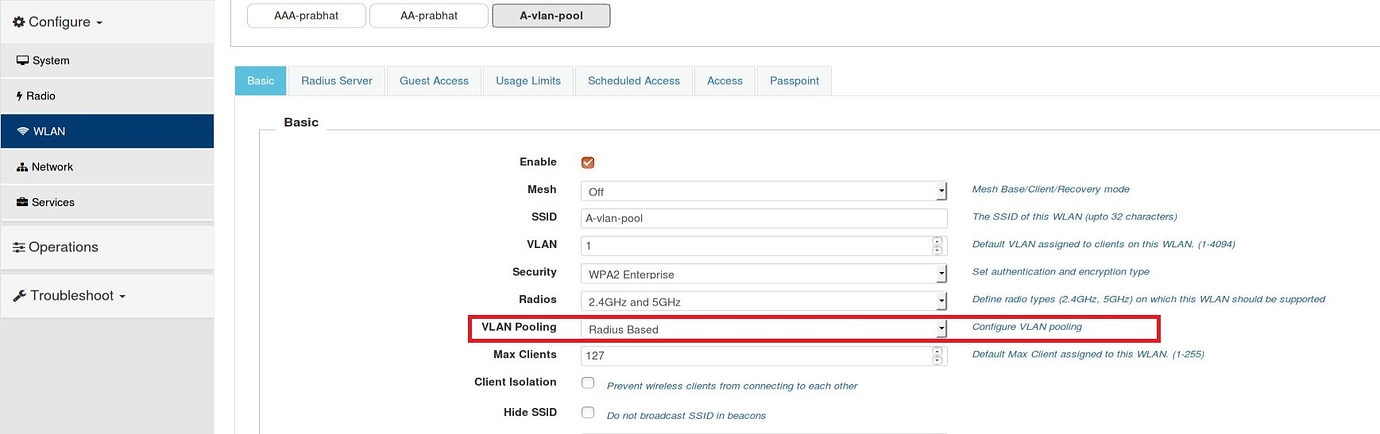Click the 'Mesh Base/Client/Recovery mode' help text
Viewport: 1380px width, 434px height.
pos(1051,189)
